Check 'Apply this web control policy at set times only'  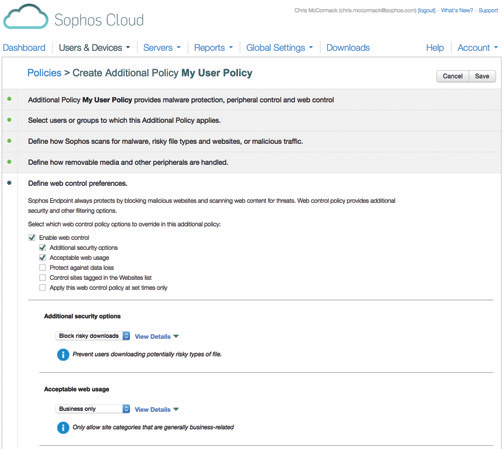[42, 287]
